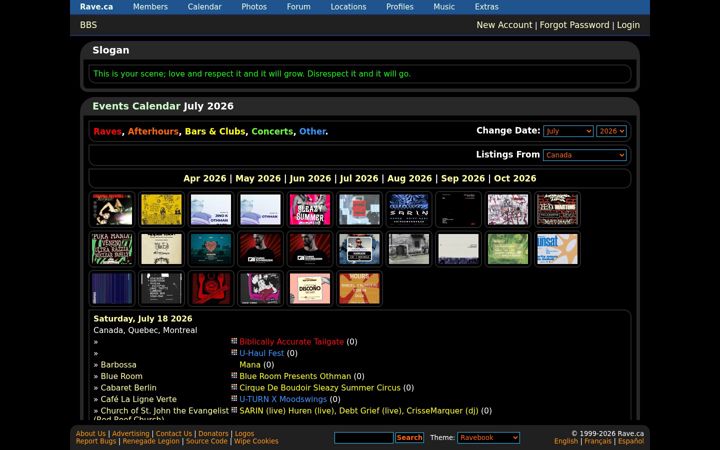Switch language to Español

631,441
